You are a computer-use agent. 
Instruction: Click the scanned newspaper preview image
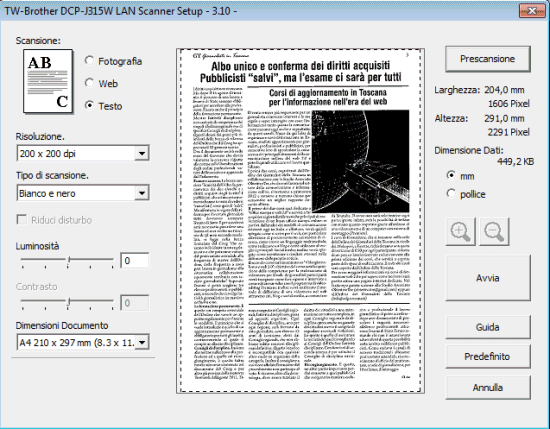coord(301,221)
